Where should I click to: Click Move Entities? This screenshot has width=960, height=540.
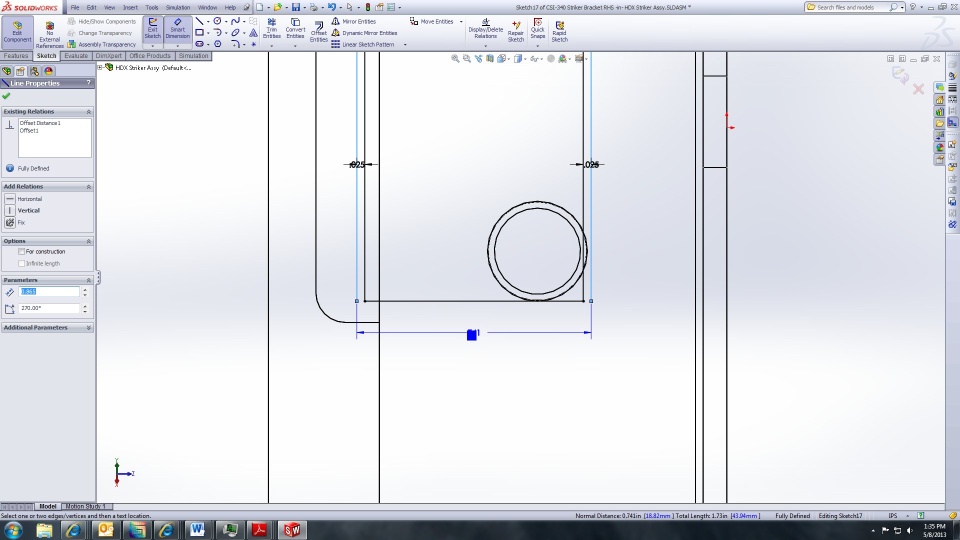432,21
